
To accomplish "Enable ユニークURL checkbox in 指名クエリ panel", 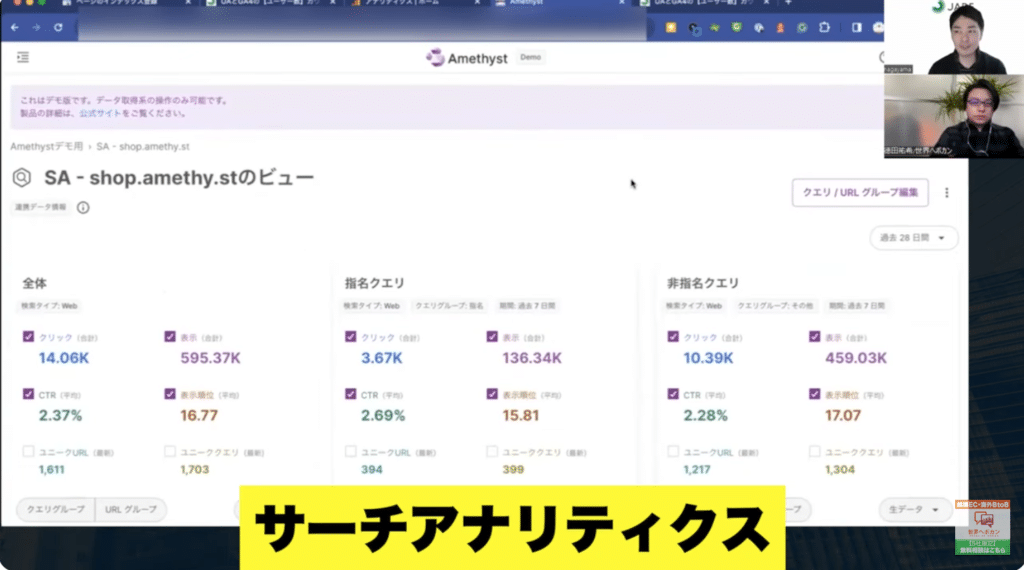I will point(351,452).
